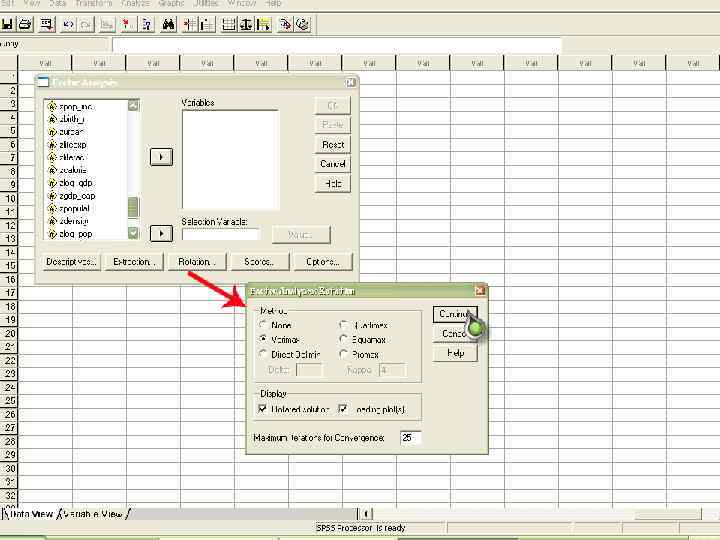Screen dimensions: 720x540
Task: Open the Dialog Recall toolbar icon
Action: click(47, 24)
